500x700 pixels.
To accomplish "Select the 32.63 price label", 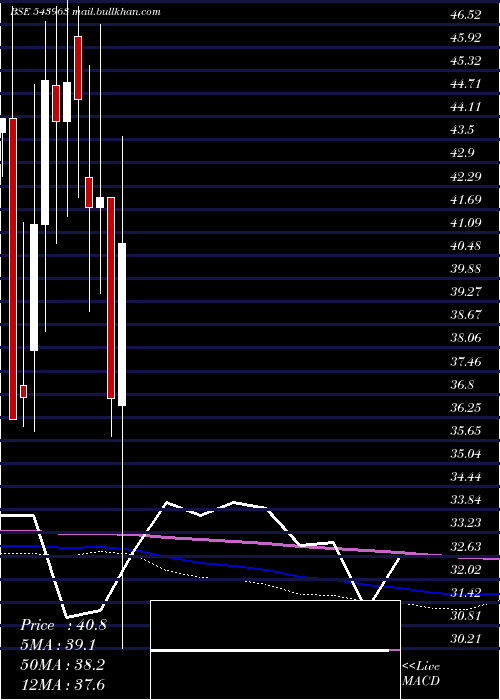I will point(466,546).
